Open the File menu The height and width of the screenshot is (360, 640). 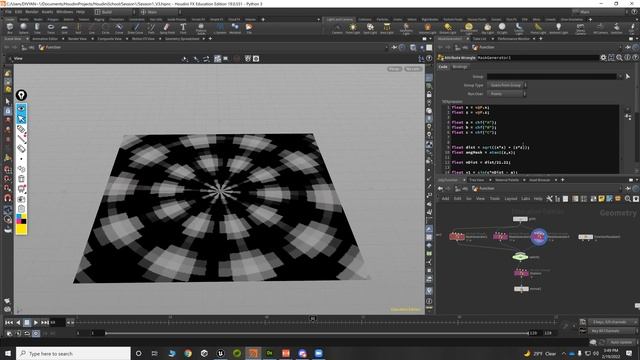tap(8, 12)
